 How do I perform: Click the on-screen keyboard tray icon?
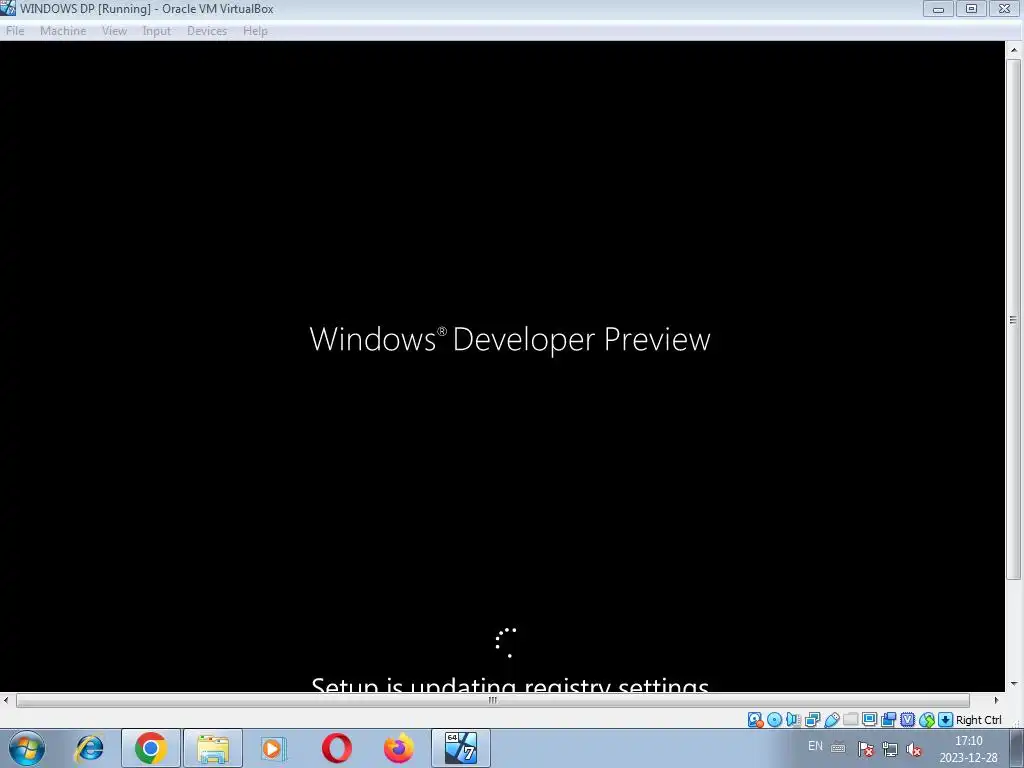[x=838, y=748]
